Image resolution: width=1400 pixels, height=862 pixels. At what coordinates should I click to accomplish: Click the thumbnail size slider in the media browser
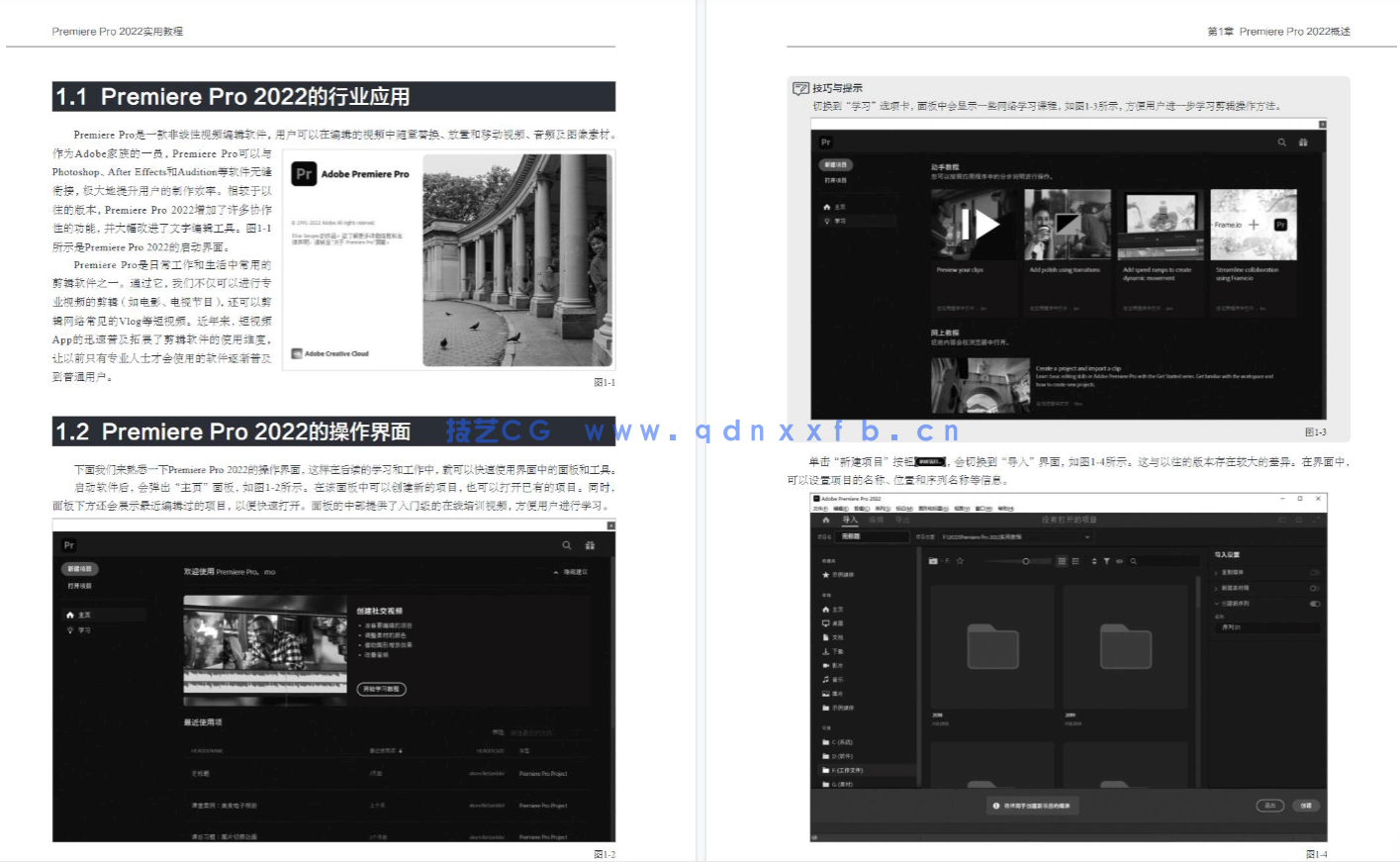click(x=1025, y=561)
